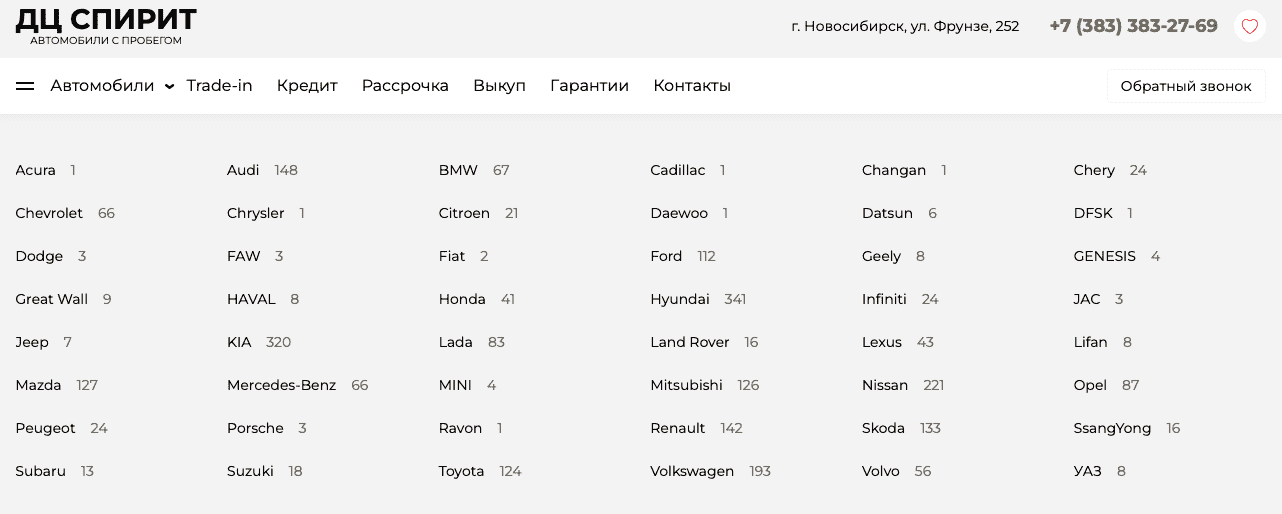Open the Trade-in menu item
1282x514 pixels.
pos(219,86)
